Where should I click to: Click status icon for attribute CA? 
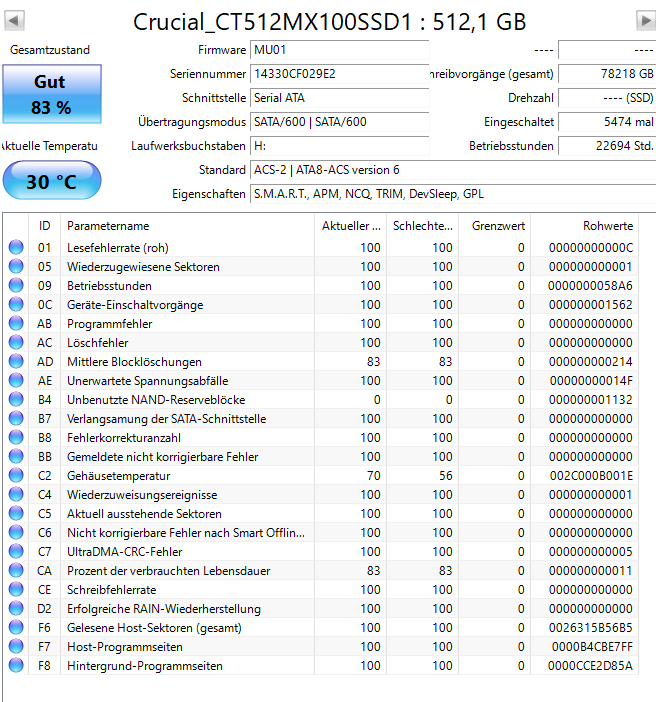click(16, 571)
